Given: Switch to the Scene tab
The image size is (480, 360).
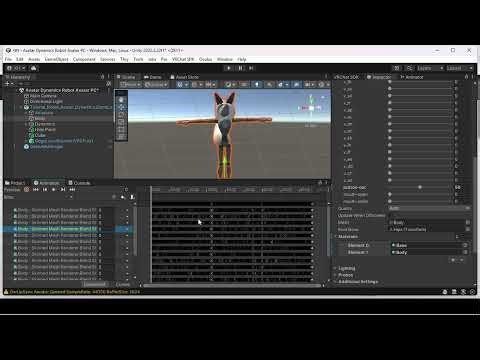Looking at the screenshot, I should pos(126,77).
